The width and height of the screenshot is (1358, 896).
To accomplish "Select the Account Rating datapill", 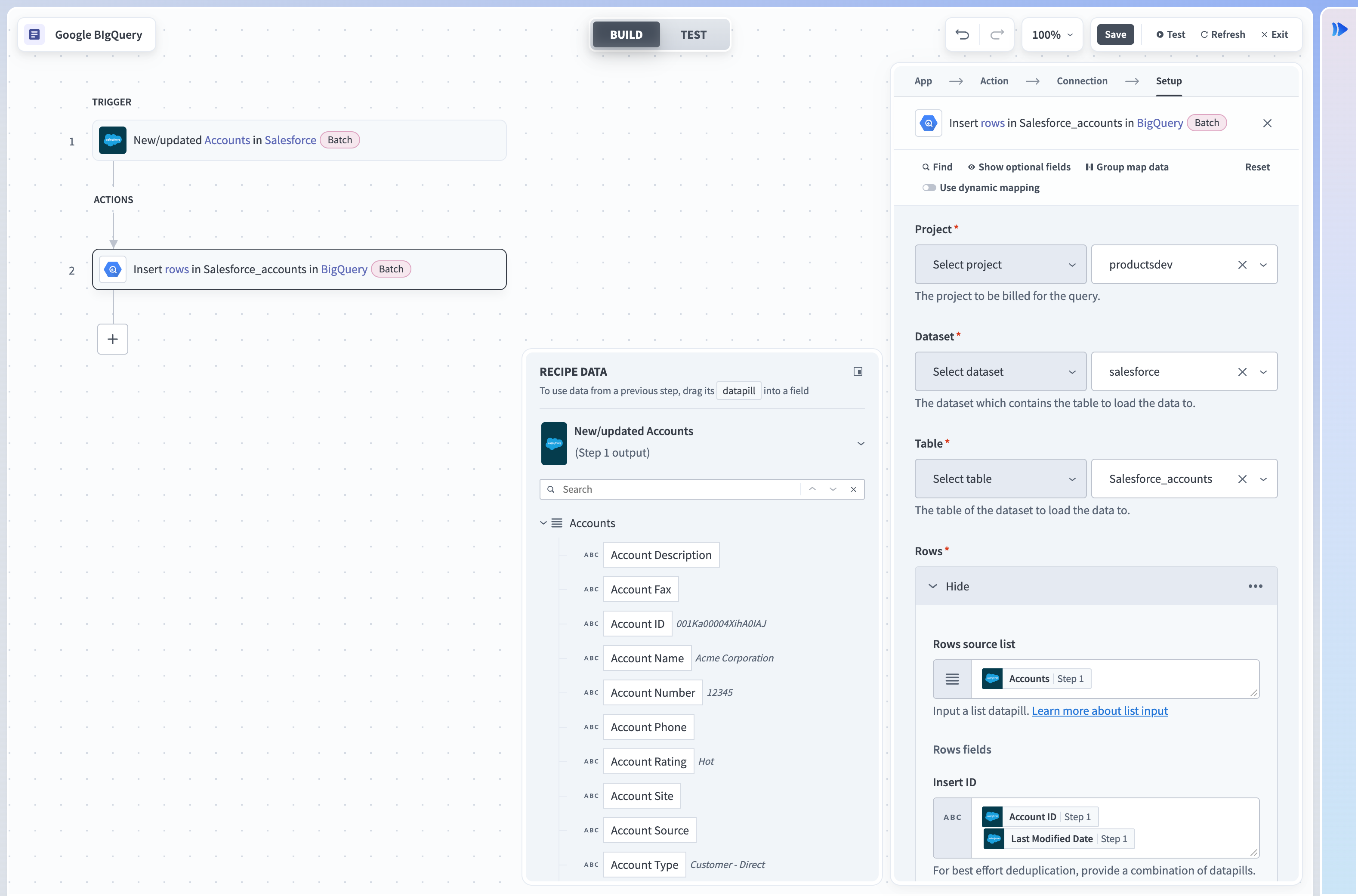I will pos(648,762).
